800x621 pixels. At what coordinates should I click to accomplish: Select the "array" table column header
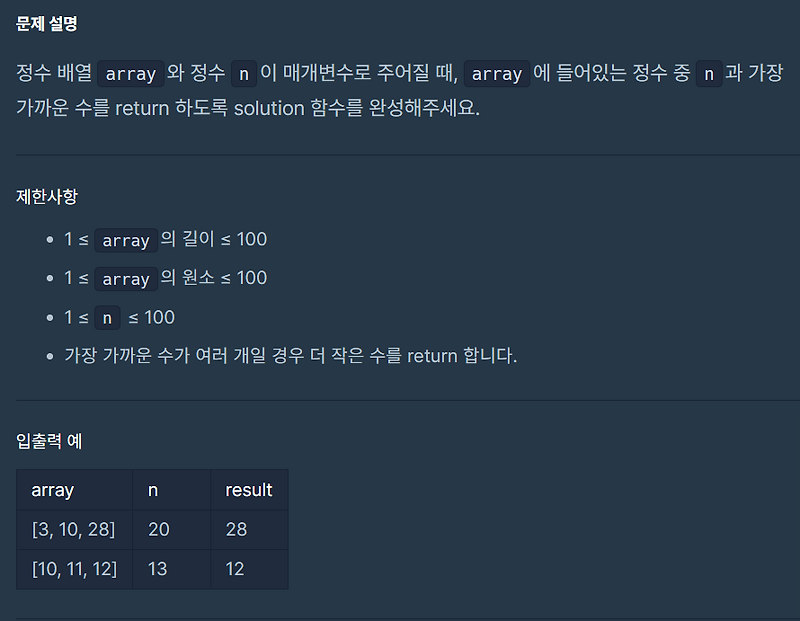[x=74, y=490]
